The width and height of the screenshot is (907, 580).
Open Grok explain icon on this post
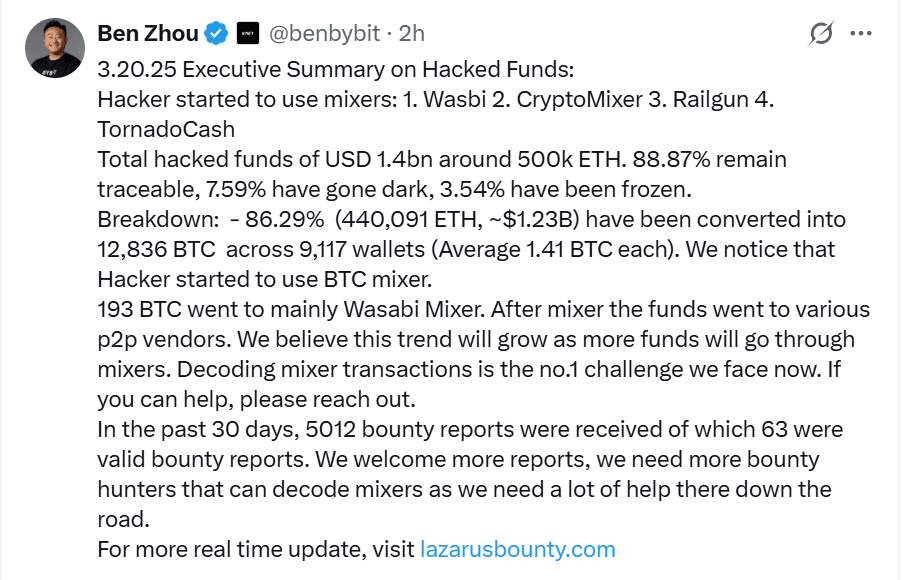[x=821, y=34]
